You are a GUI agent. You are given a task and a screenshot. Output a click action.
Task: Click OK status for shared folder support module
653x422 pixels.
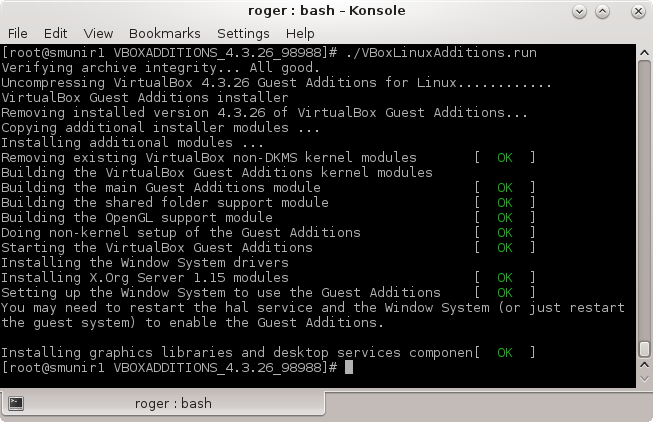(505, 202)
